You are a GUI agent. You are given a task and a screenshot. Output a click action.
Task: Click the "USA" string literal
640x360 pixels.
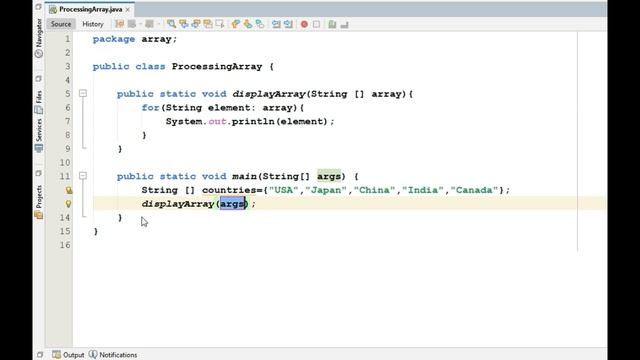point(284,190)
